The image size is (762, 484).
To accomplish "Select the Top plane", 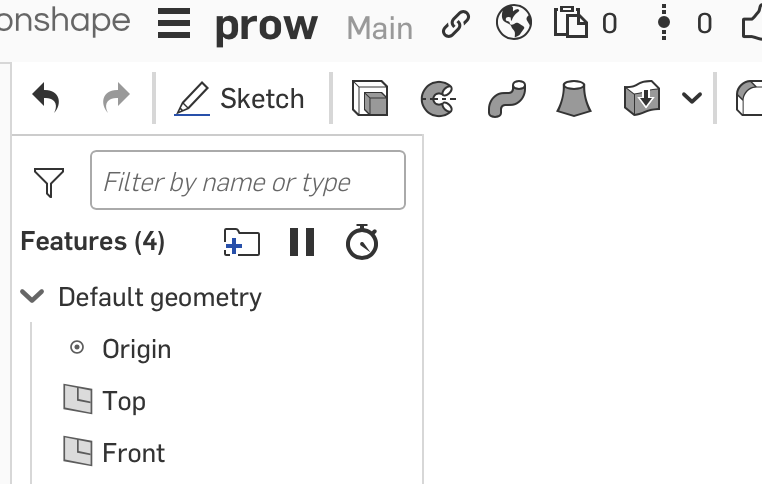I will pyautogui.click(x=123, y=401).
